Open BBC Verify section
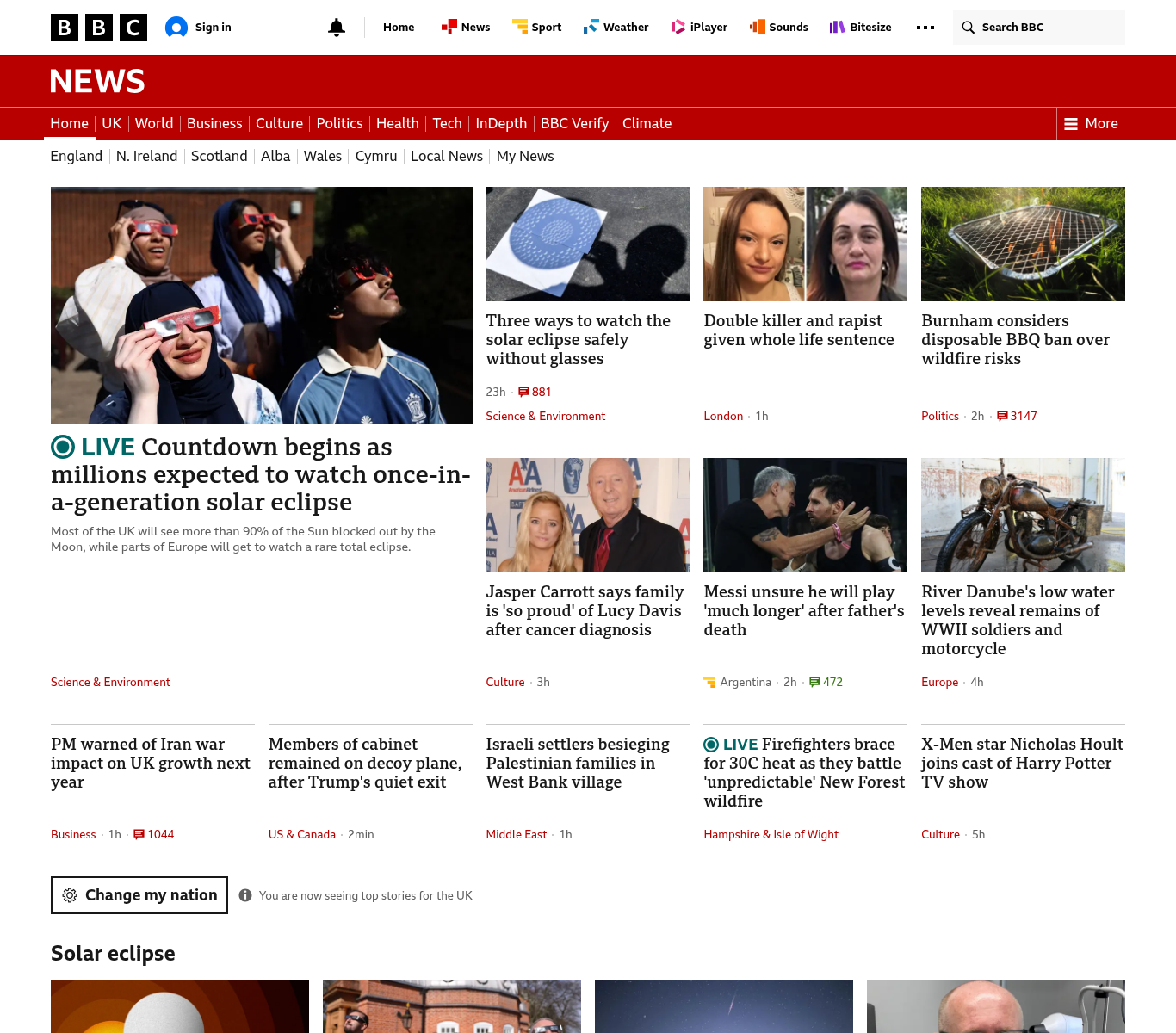Screen dimensions: 1176x1033 click(574, 124)
